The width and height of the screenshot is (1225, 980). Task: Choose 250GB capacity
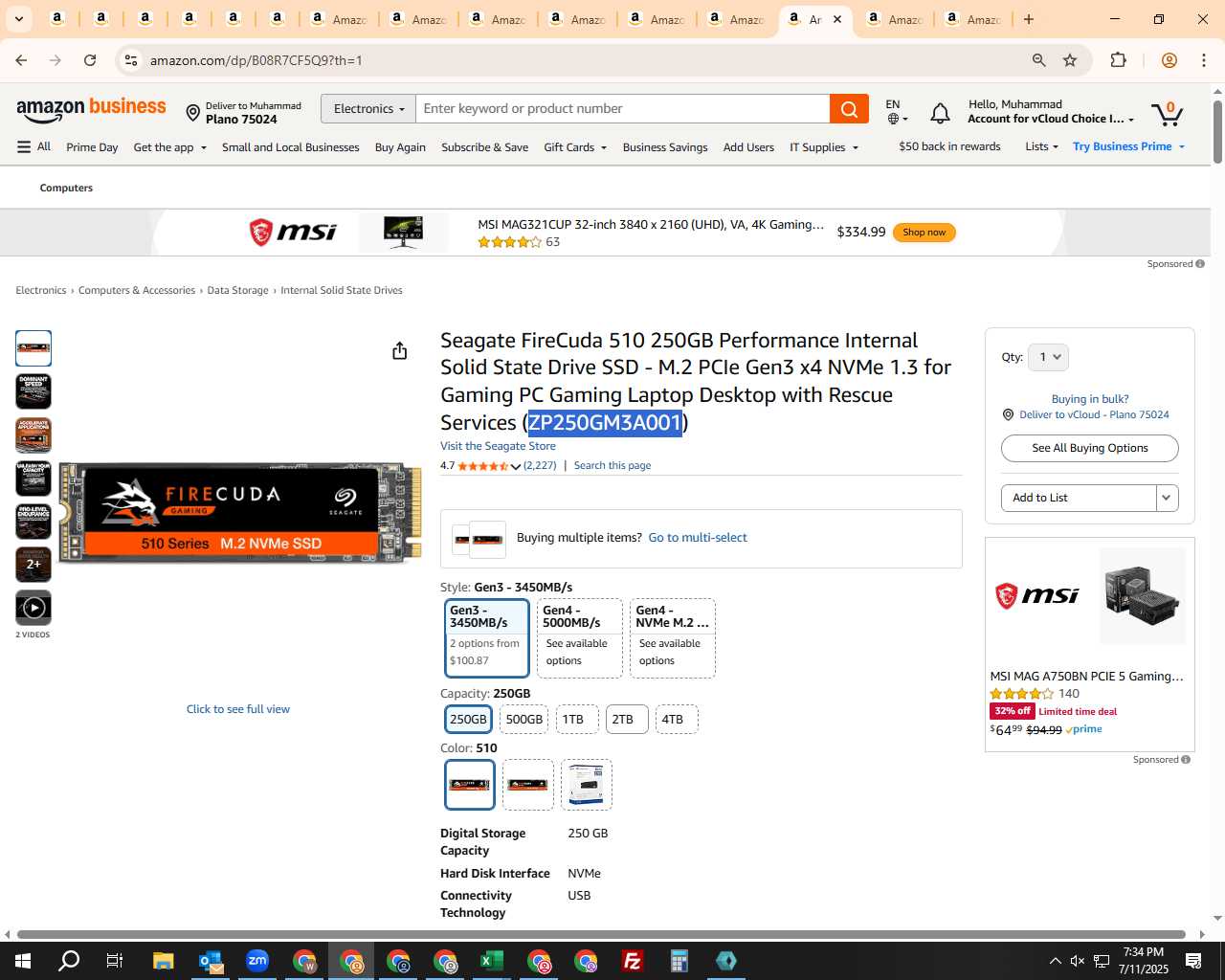(468, 719)
